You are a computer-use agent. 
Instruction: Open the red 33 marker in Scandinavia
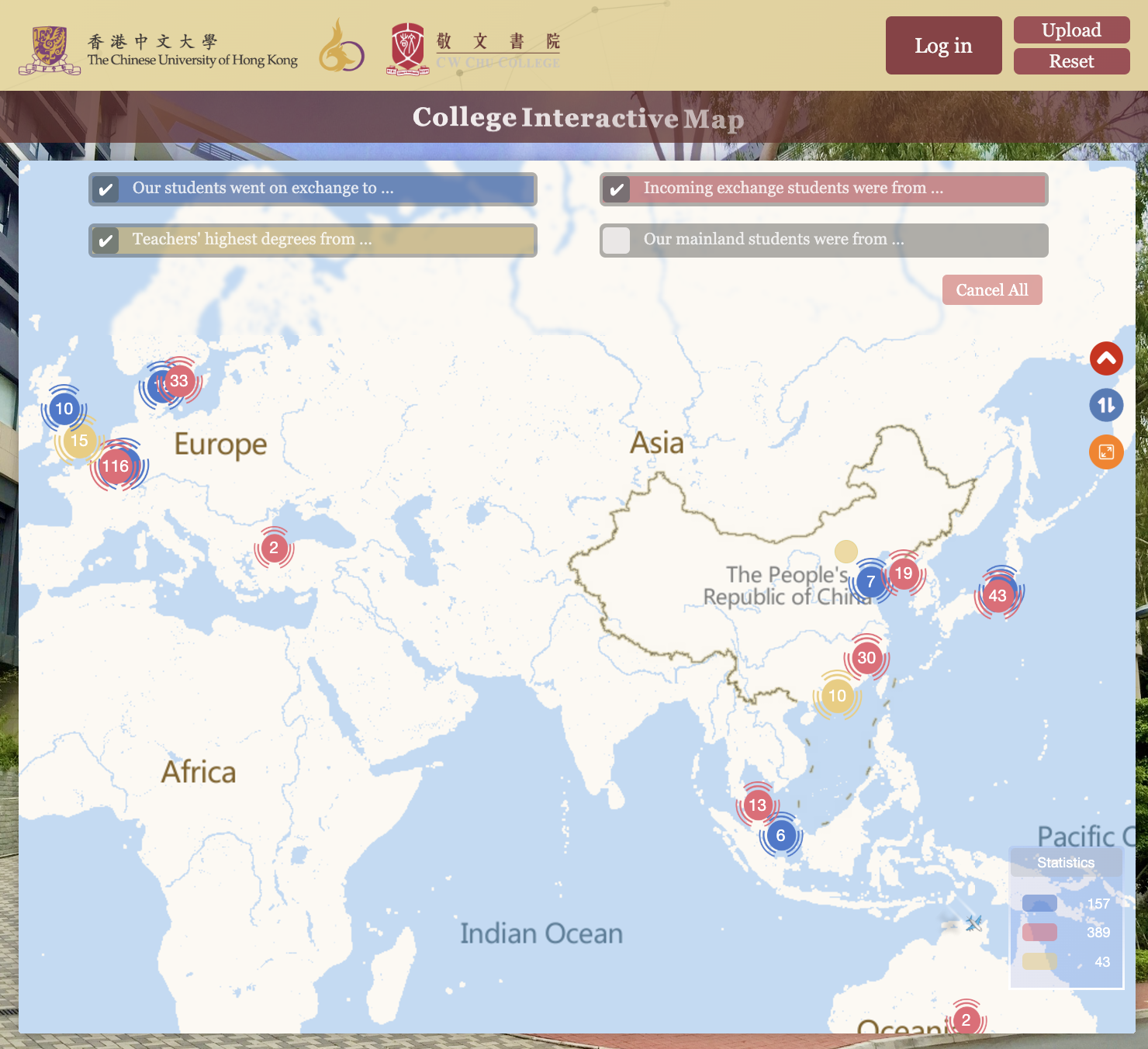(x=179, y=381)
